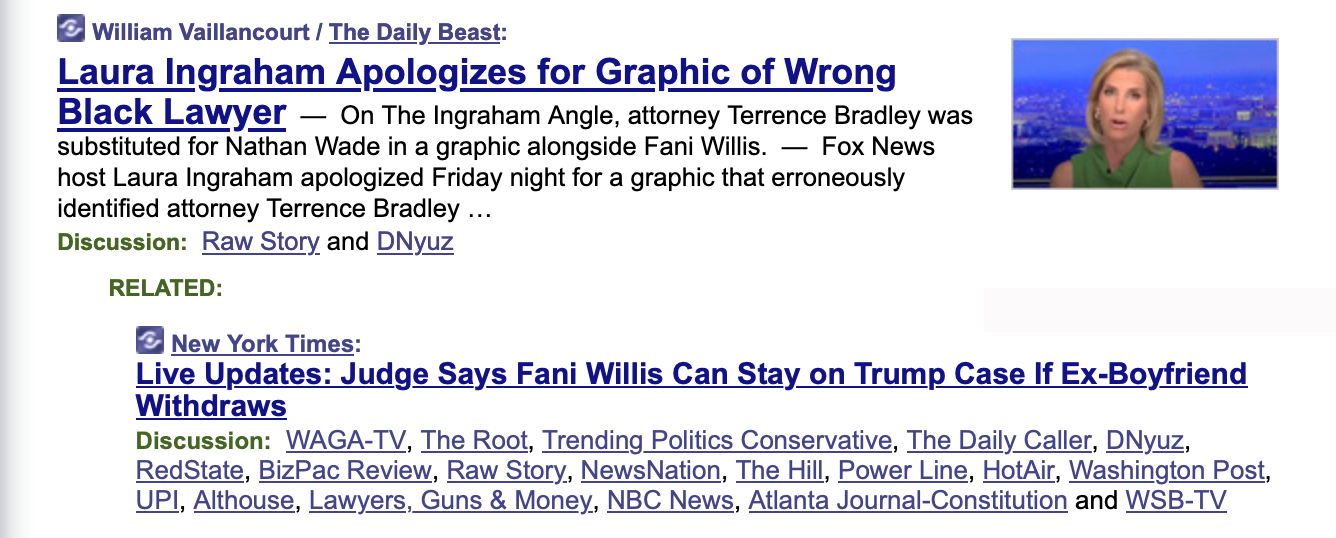The height and width of the screenshot is (538, 1336).
Task: Open The Daily Beast source link
Action: [414, 32]
